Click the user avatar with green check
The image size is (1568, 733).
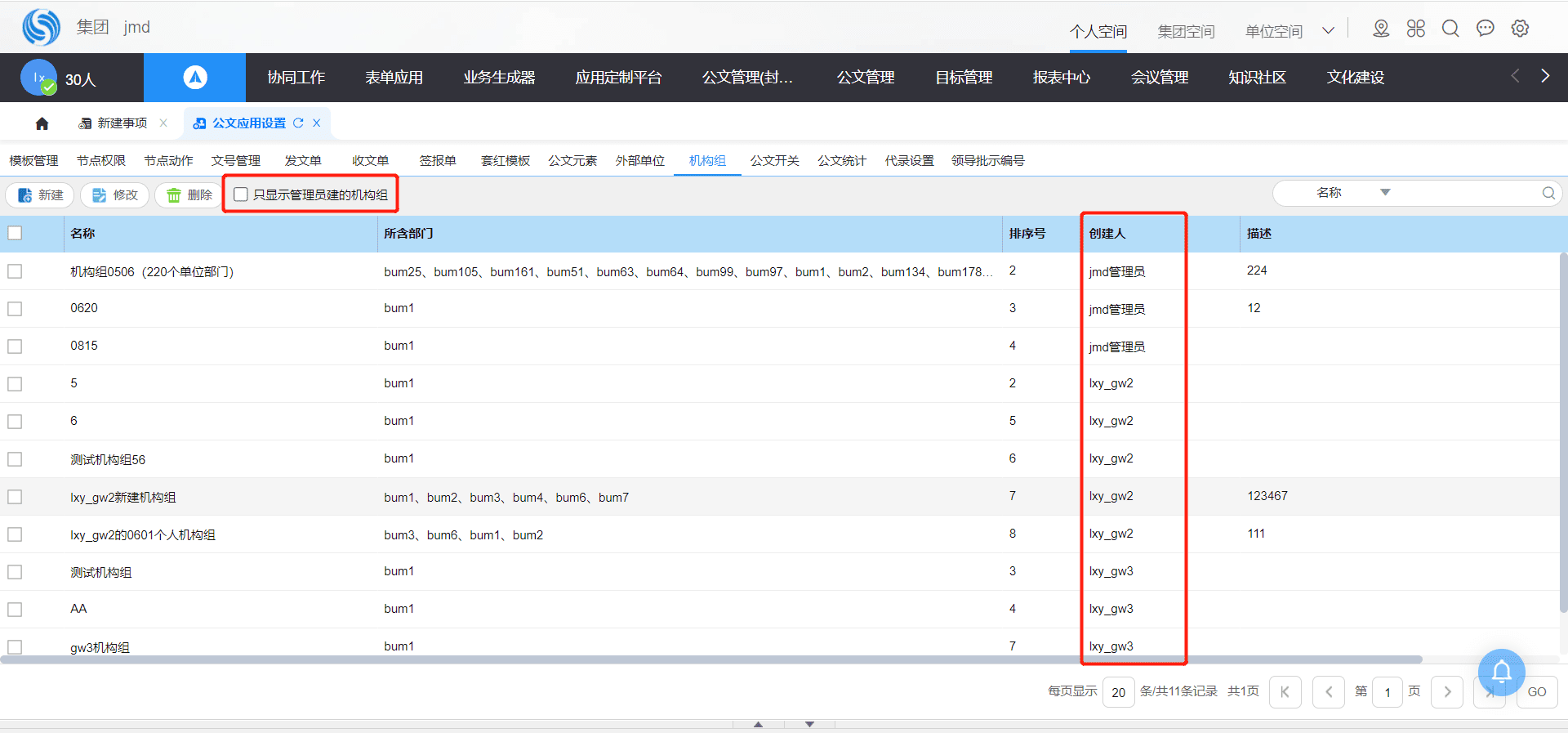(x=39, y=78)
